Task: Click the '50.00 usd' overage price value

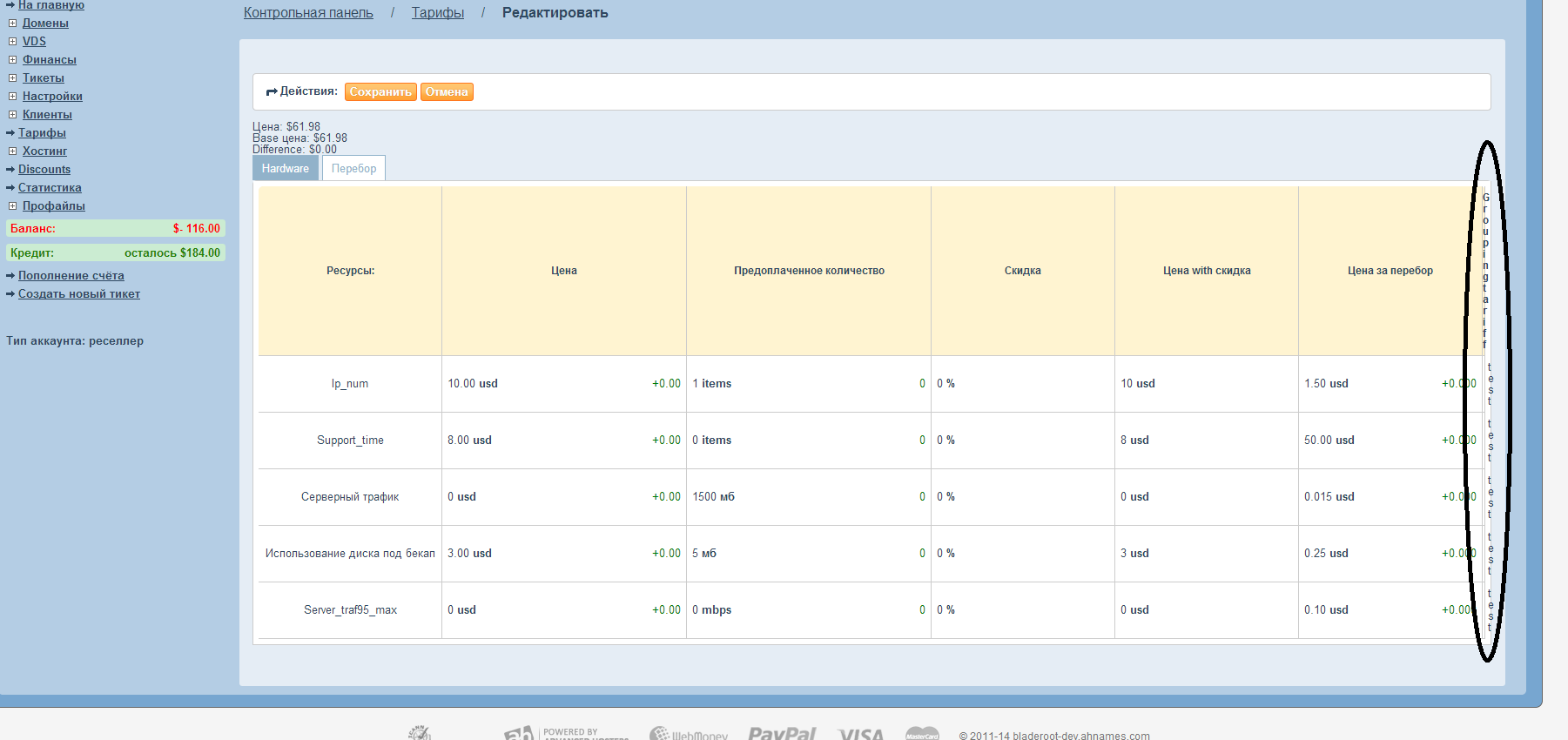Action: tap(1329, 441)
